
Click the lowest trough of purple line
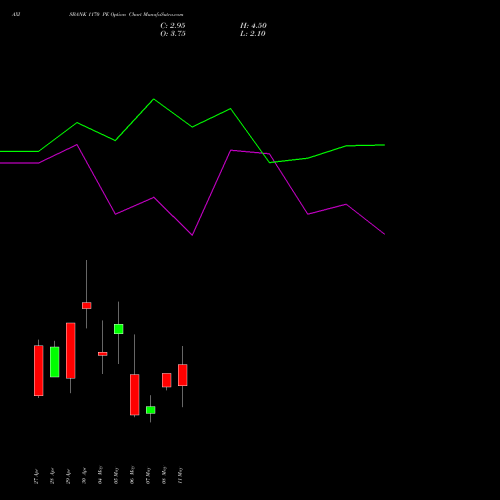[192, 235]
